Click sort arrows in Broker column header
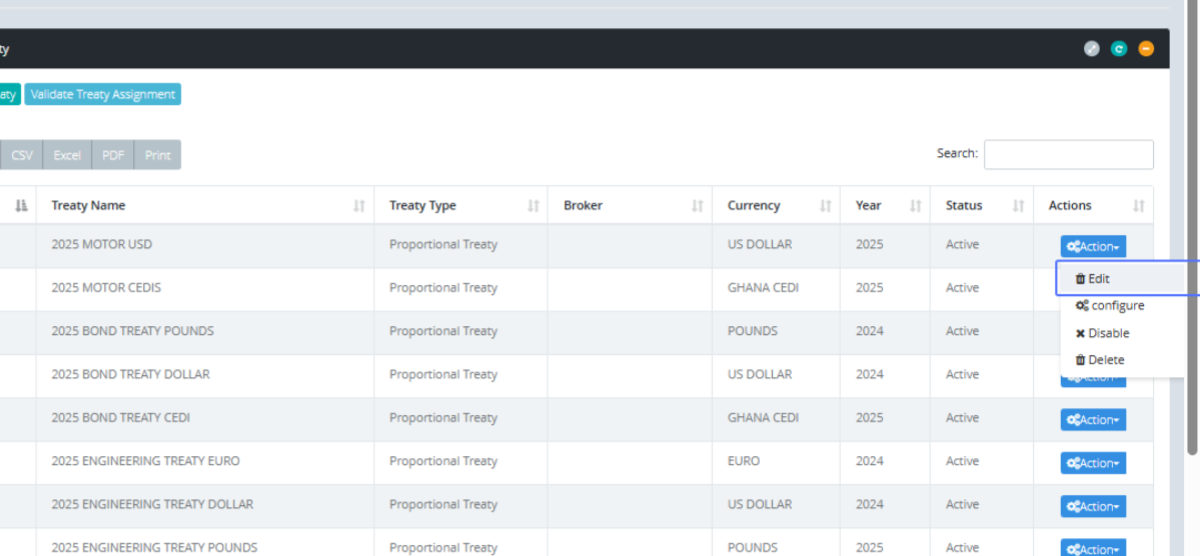Image resolution: width=1200 pixels, height=556 pixels. coord(697,206)
